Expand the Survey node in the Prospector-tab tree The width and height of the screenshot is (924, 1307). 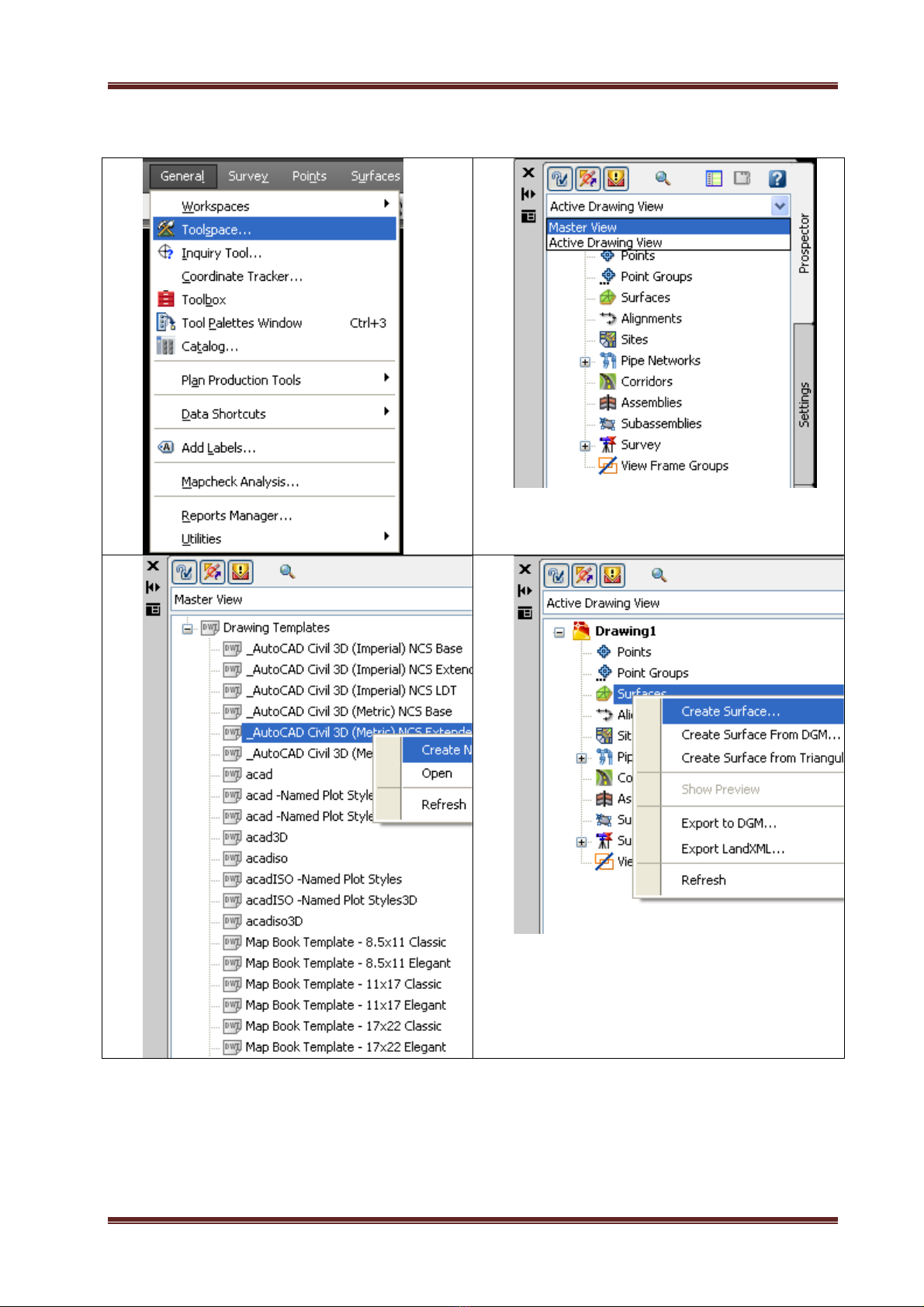point(585,446)
